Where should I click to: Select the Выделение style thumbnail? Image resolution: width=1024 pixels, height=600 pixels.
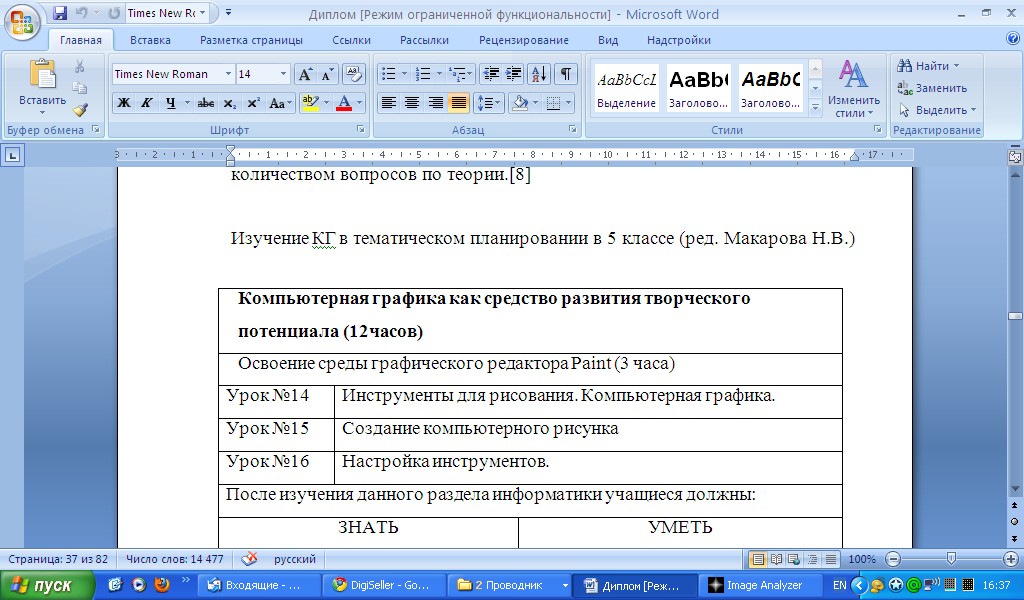[627, 87]
